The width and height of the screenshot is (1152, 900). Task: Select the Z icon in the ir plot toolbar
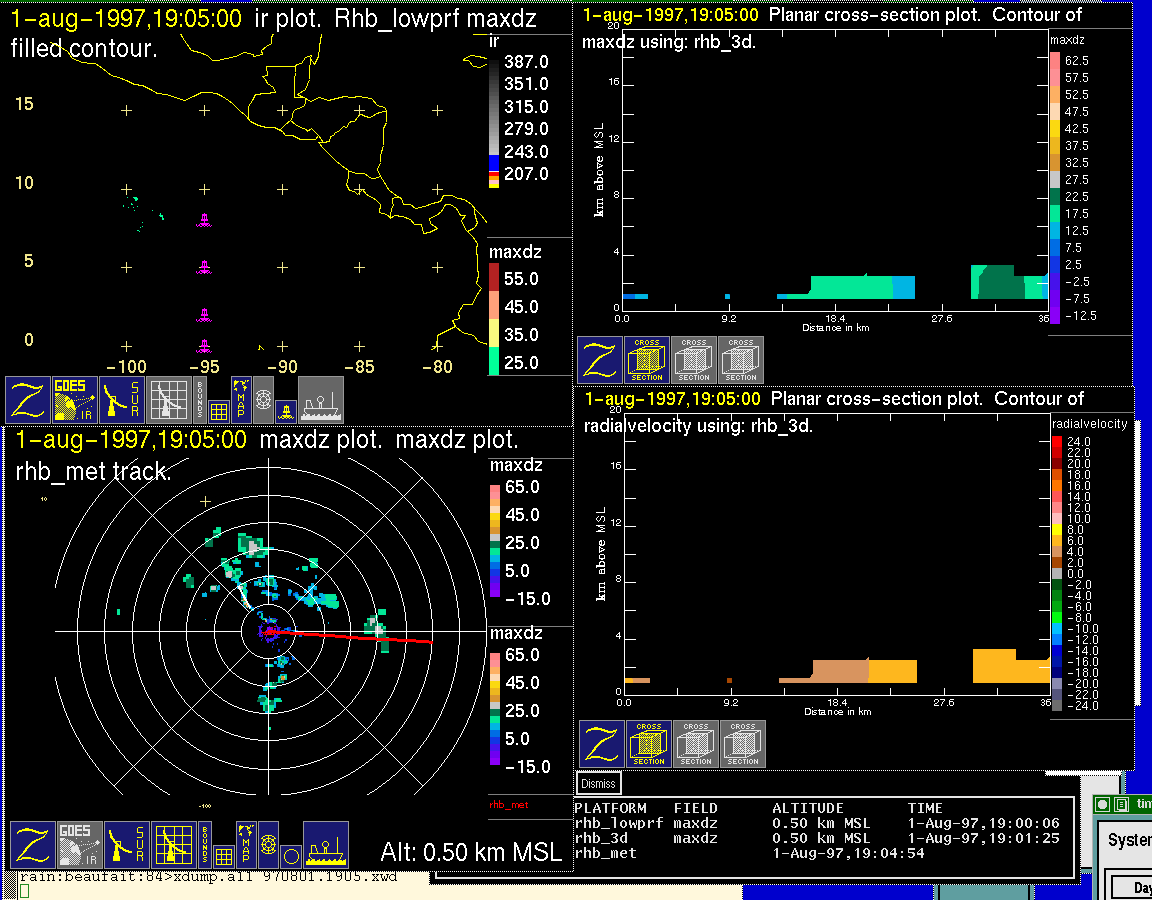(x=28, y=400)
